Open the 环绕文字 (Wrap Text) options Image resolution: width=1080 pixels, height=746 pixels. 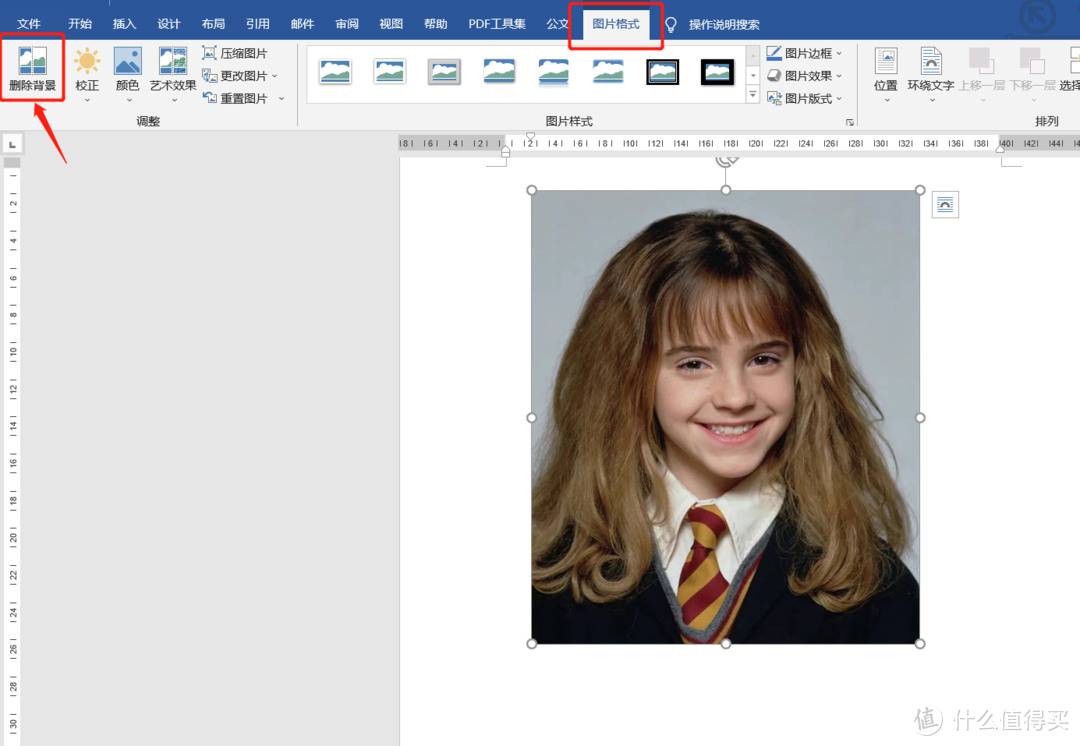click(931, 70)
